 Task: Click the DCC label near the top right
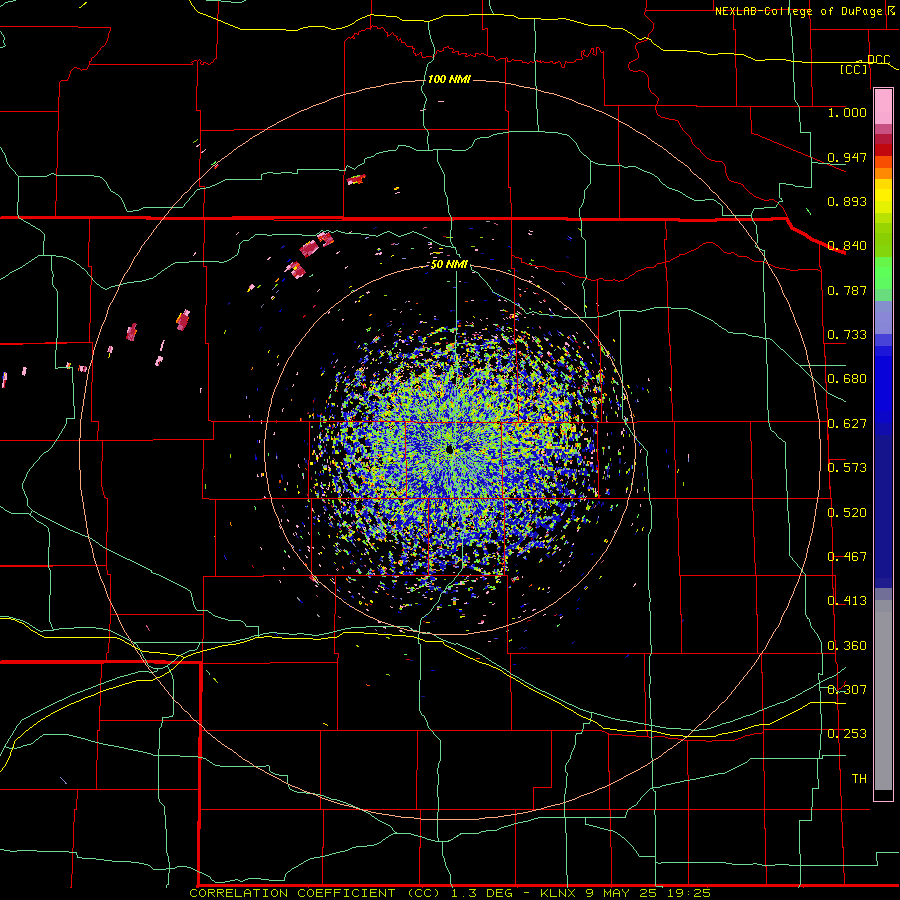pyautogui.click(x=878, y=60)
